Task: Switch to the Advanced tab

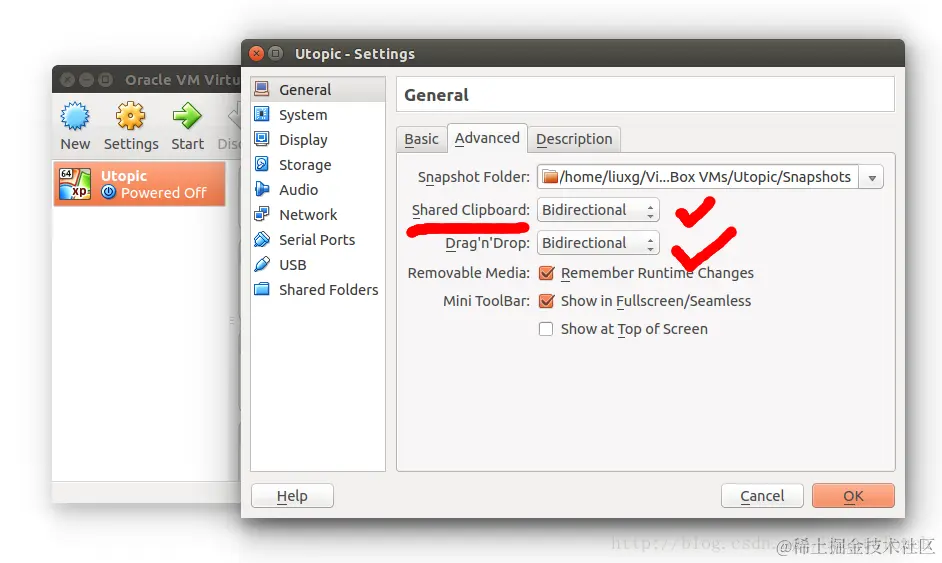Action: (487, 138)
